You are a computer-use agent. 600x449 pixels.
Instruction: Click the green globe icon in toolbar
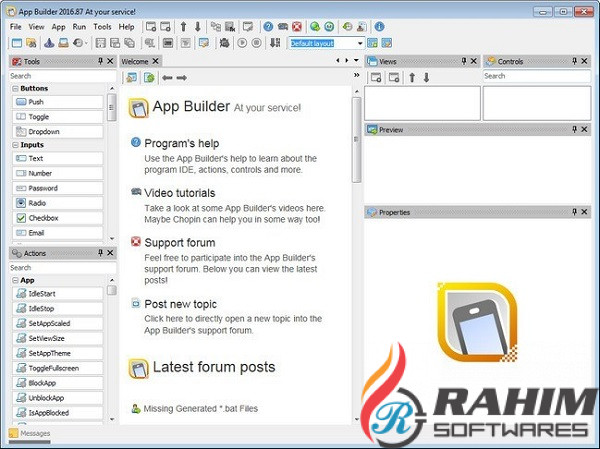pos(315,27)
